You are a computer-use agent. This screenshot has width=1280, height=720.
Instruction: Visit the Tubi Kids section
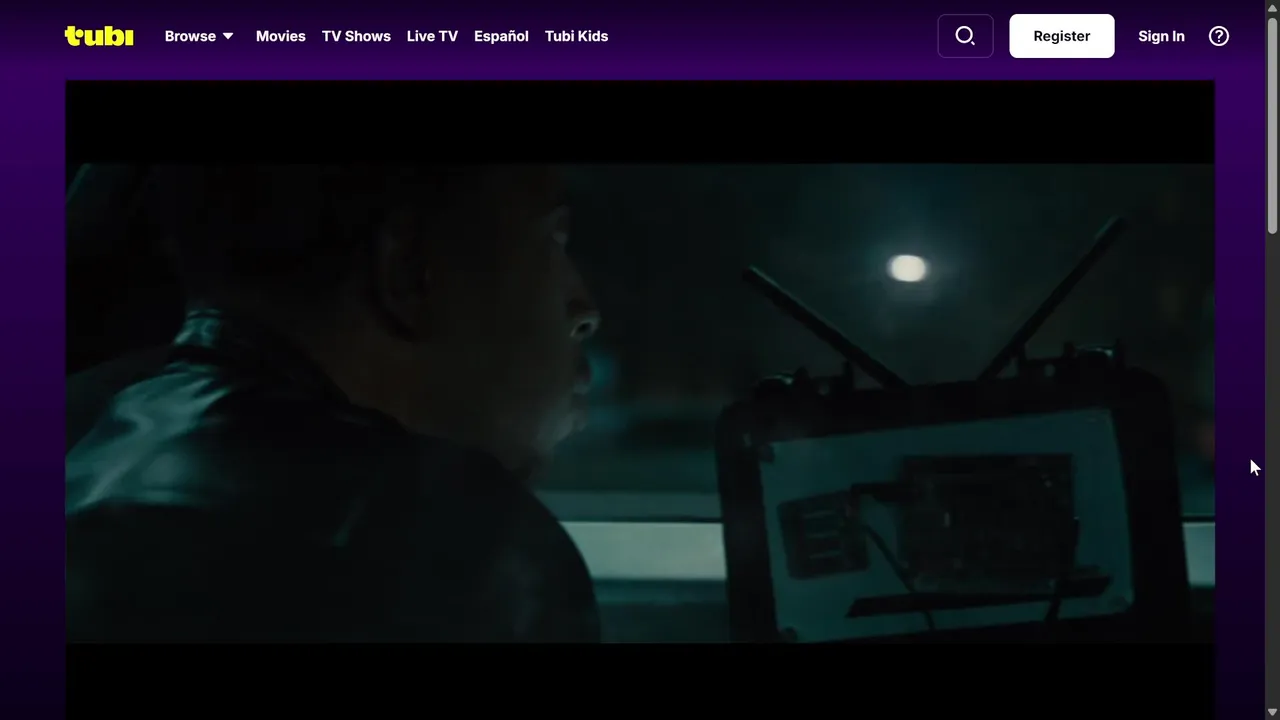pyautogui.click(x=576, y=36)
